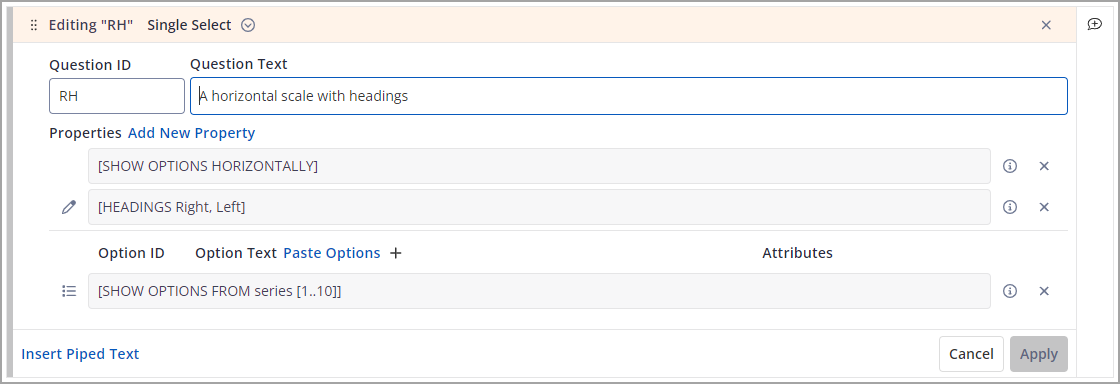Click the Cancel button
This screenshot has height=384, width=1120.
pyautogui.click(x=971, y=354)
